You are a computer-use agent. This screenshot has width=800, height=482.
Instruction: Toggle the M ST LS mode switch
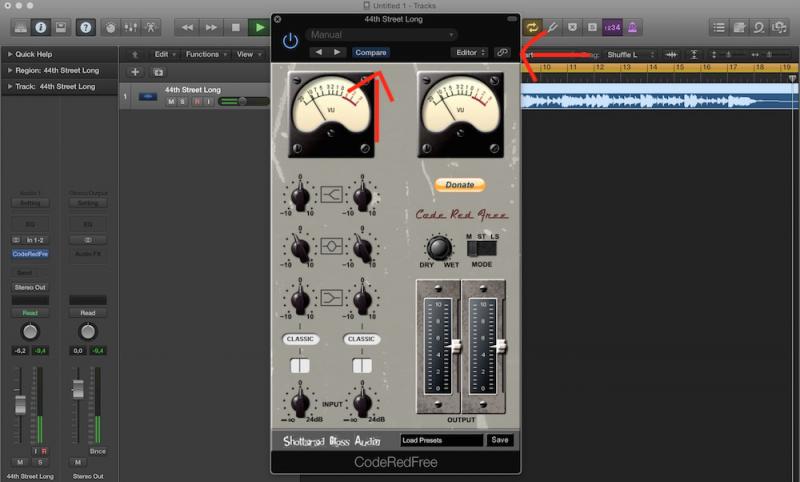481,249
